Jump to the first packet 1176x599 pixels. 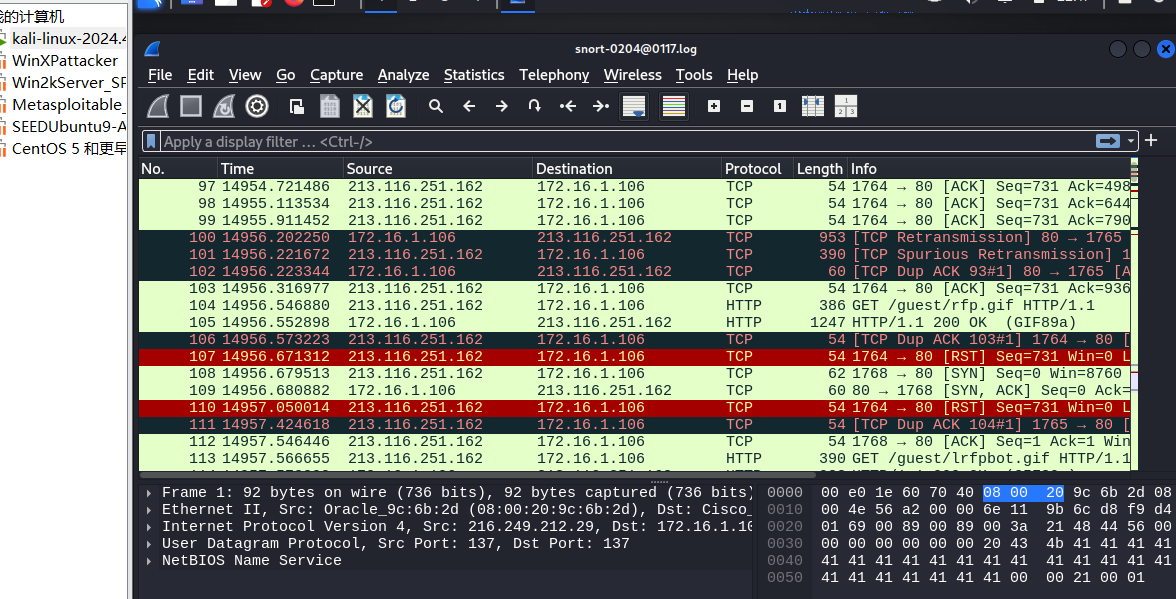pos(568,106)
